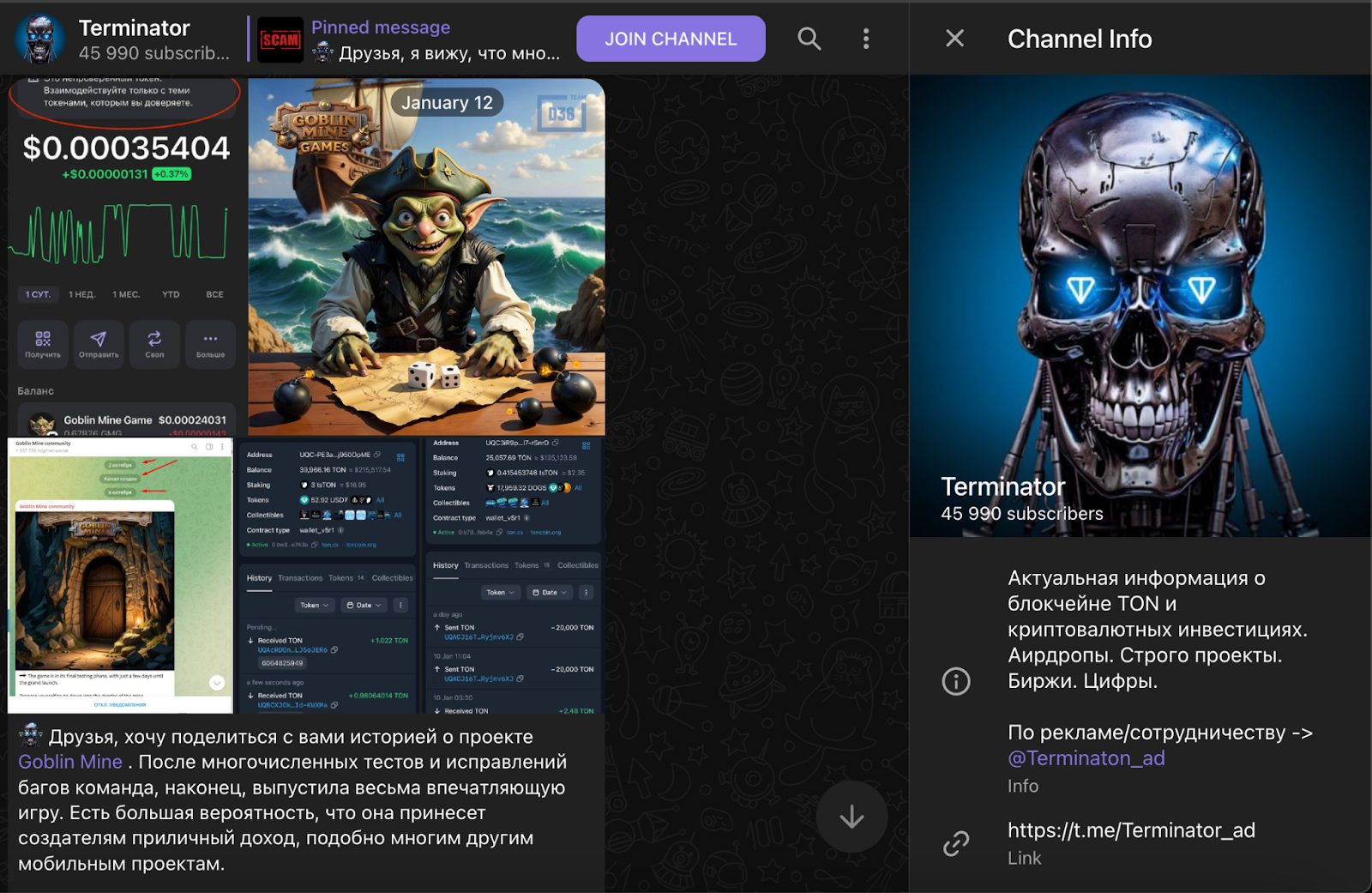Screen dimensions: 1372x893
Task: Open the tonviewer screenshot showing 25,057.69 TON
Action: pyautogui.click(x=514, y=576)
